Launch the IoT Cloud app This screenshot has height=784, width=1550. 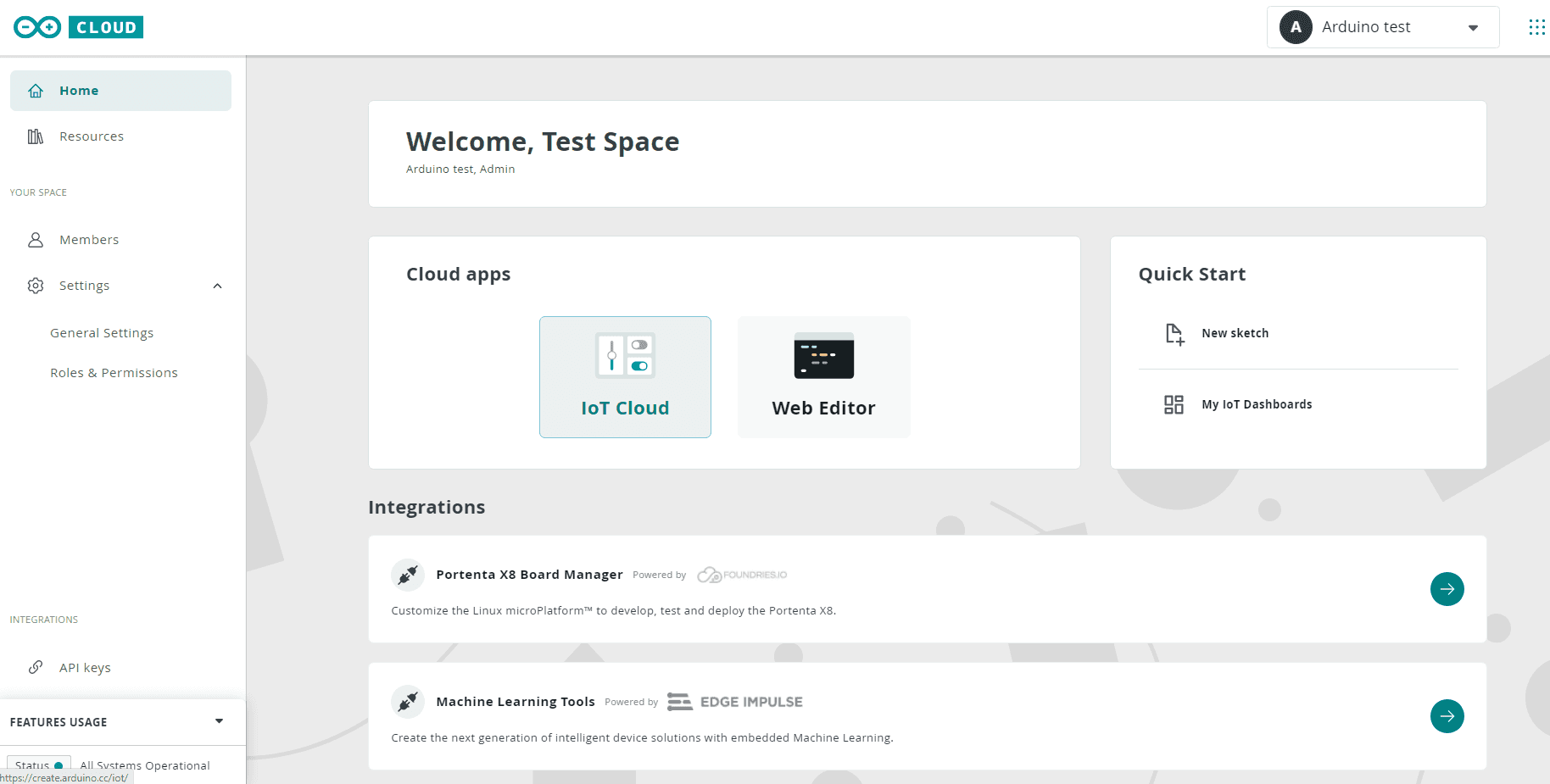click(625, 377)
